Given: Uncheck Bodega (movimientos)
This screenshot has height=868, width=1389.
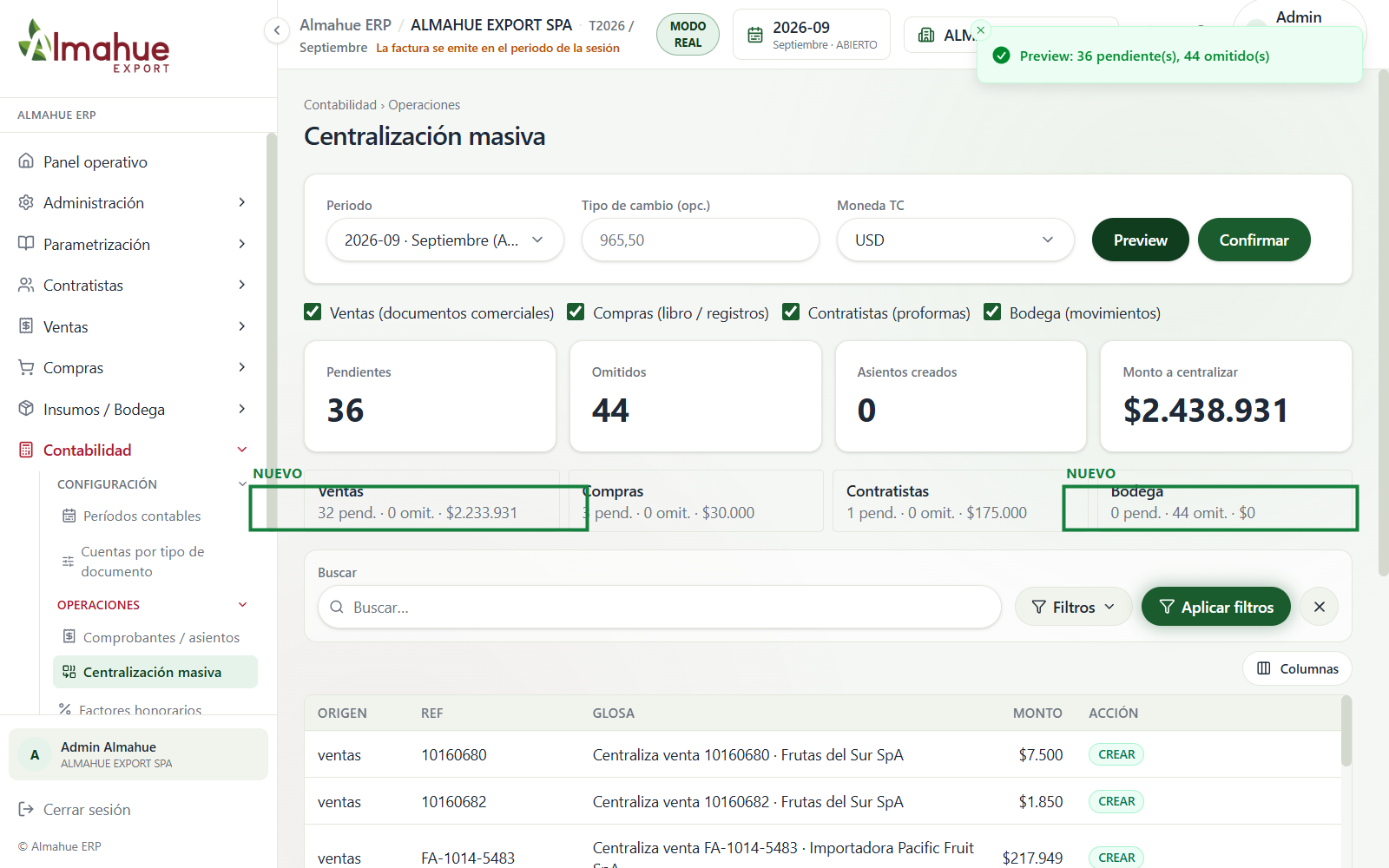Looking at the screenshot, I should pos(992,312).
